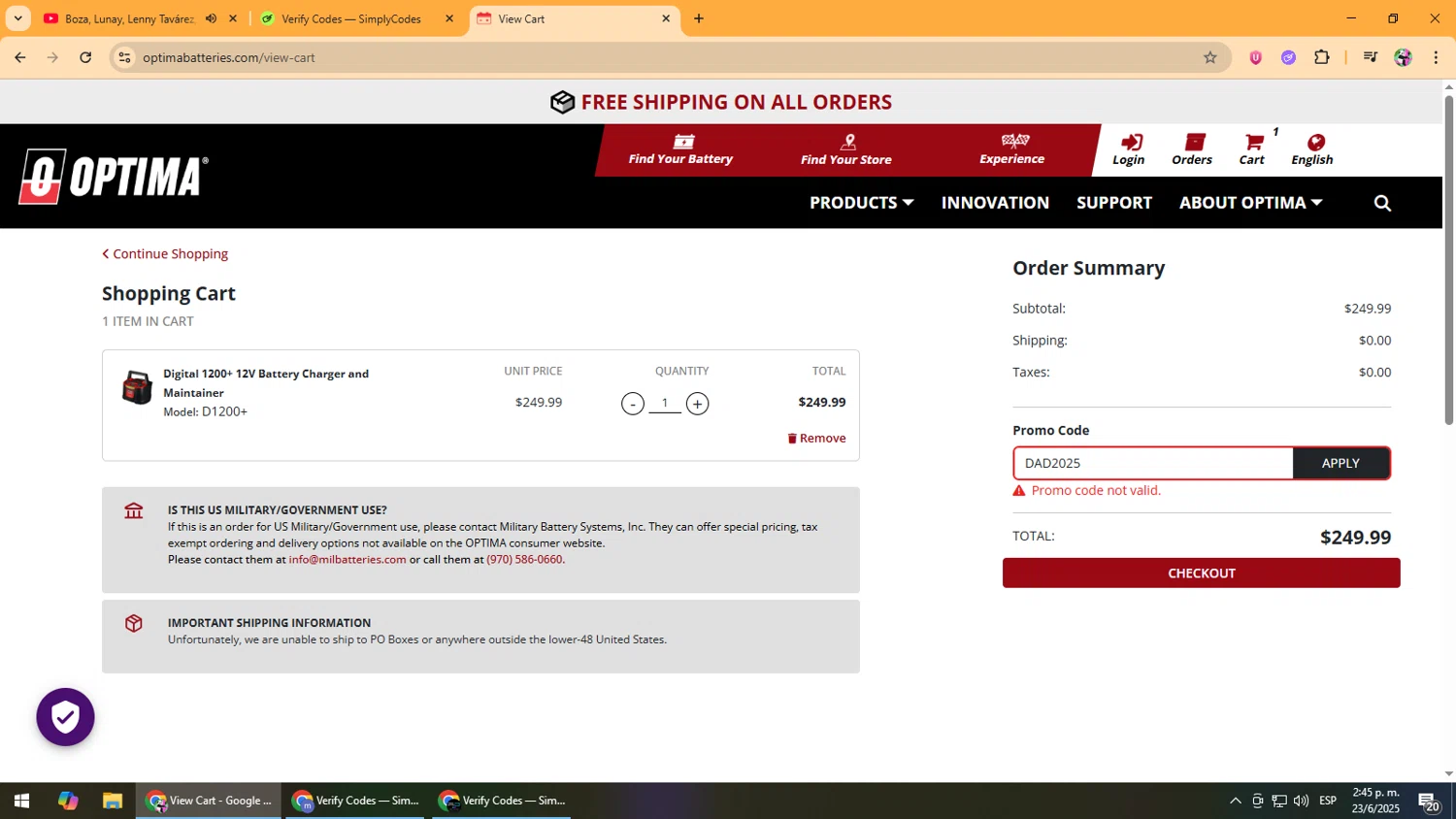Click the ESP language indicator
1456x819 pixels.
click(x=1328, y=801)
